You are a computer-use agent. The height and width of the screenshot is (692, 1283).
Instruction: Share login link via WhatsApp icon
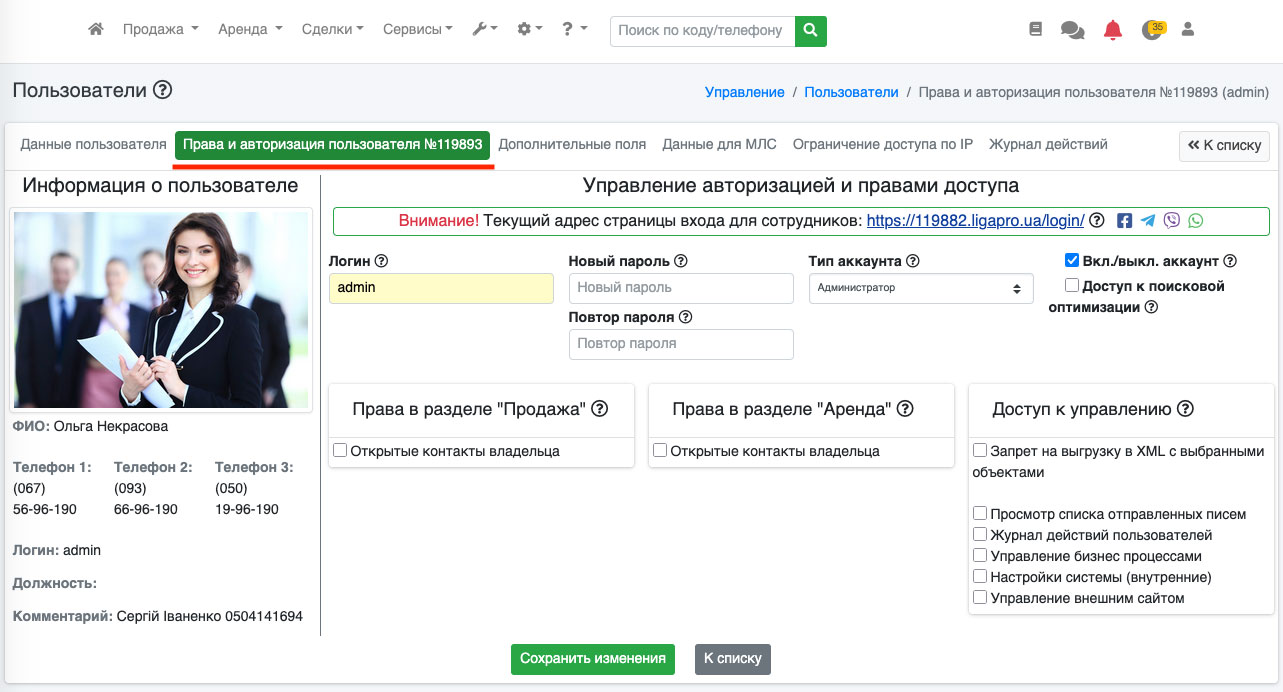point(1196,221)
